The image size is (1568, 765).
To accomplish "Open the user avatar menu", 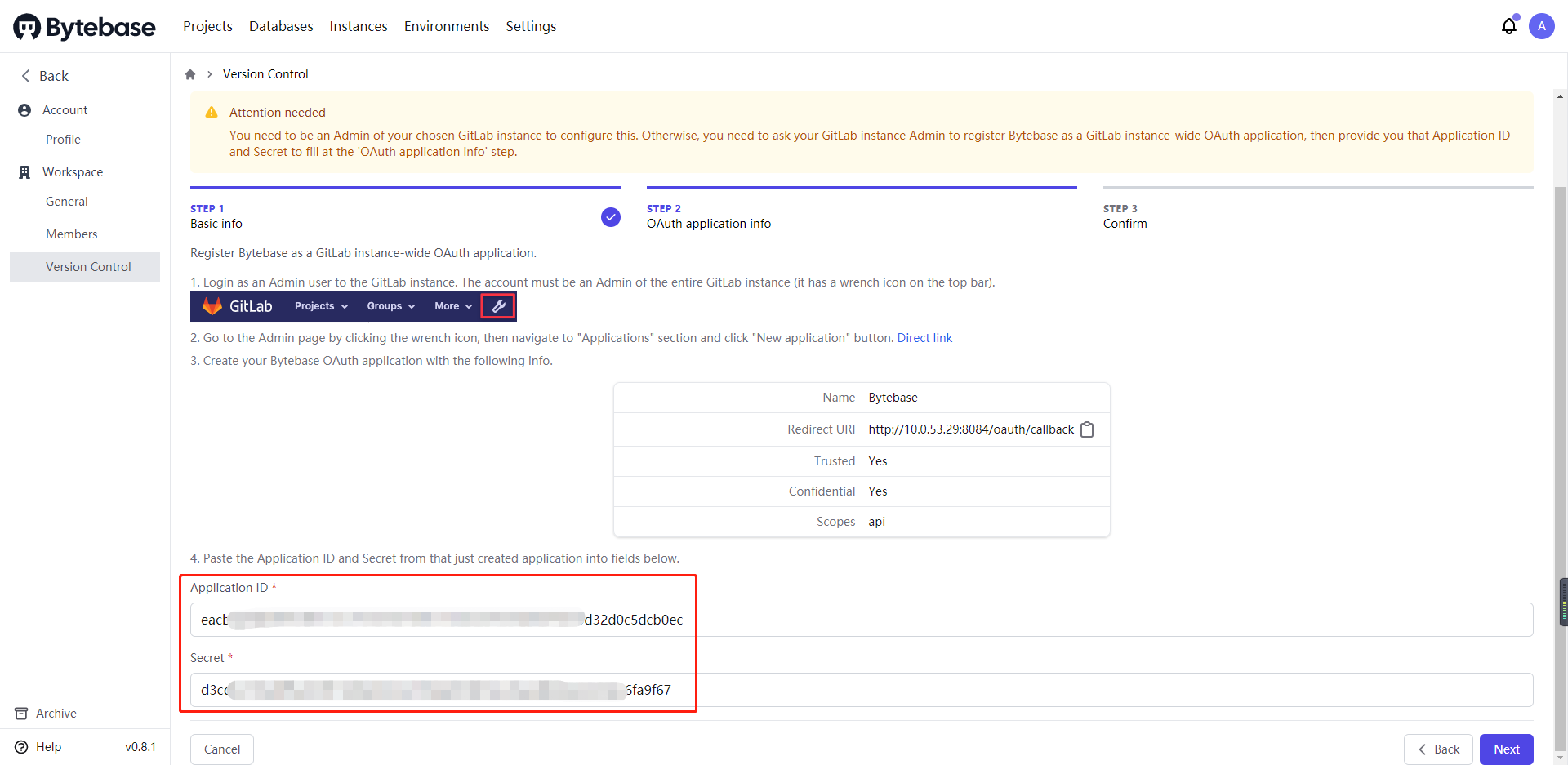I will pyautogui.click(x=1542, y=26).
